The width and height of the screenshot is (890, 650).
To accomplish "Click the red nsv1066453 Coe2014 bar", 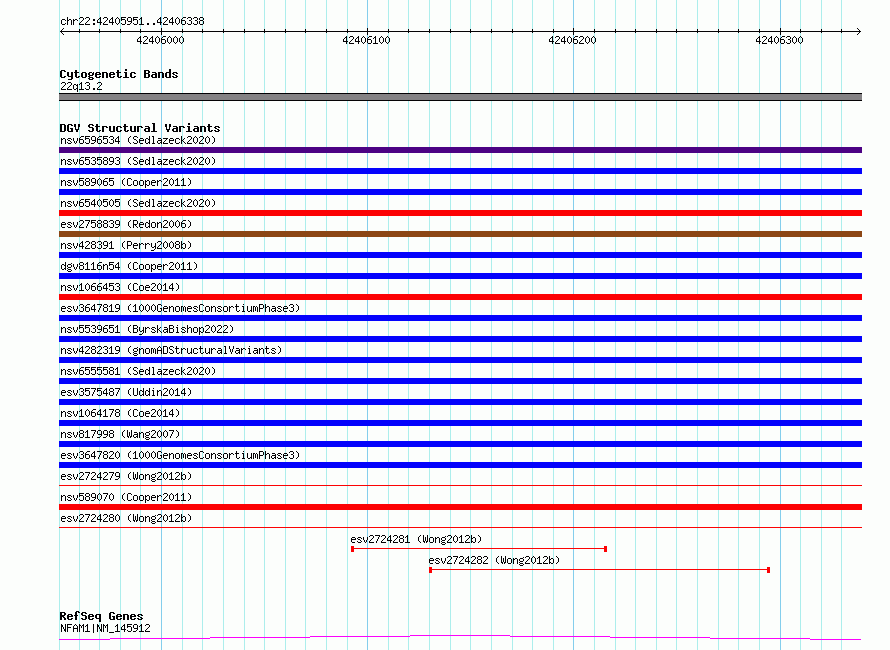I will tap(460, 297).
